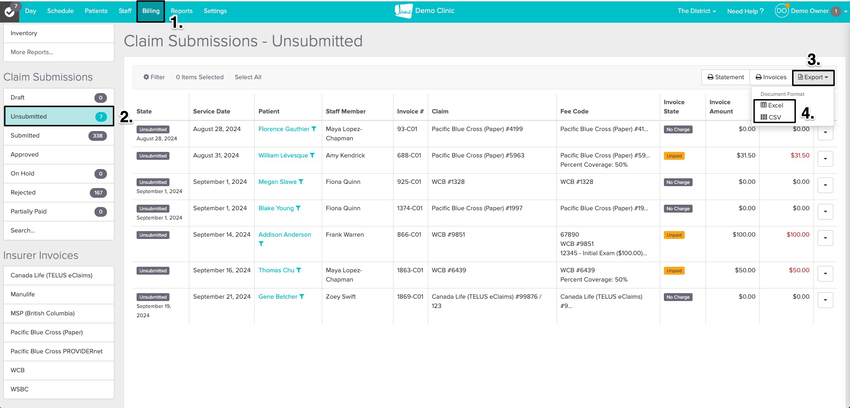The width and height of the screenshot is (850, 408).
Task: Click the Filter gear icon
Action: click(146, 77)
